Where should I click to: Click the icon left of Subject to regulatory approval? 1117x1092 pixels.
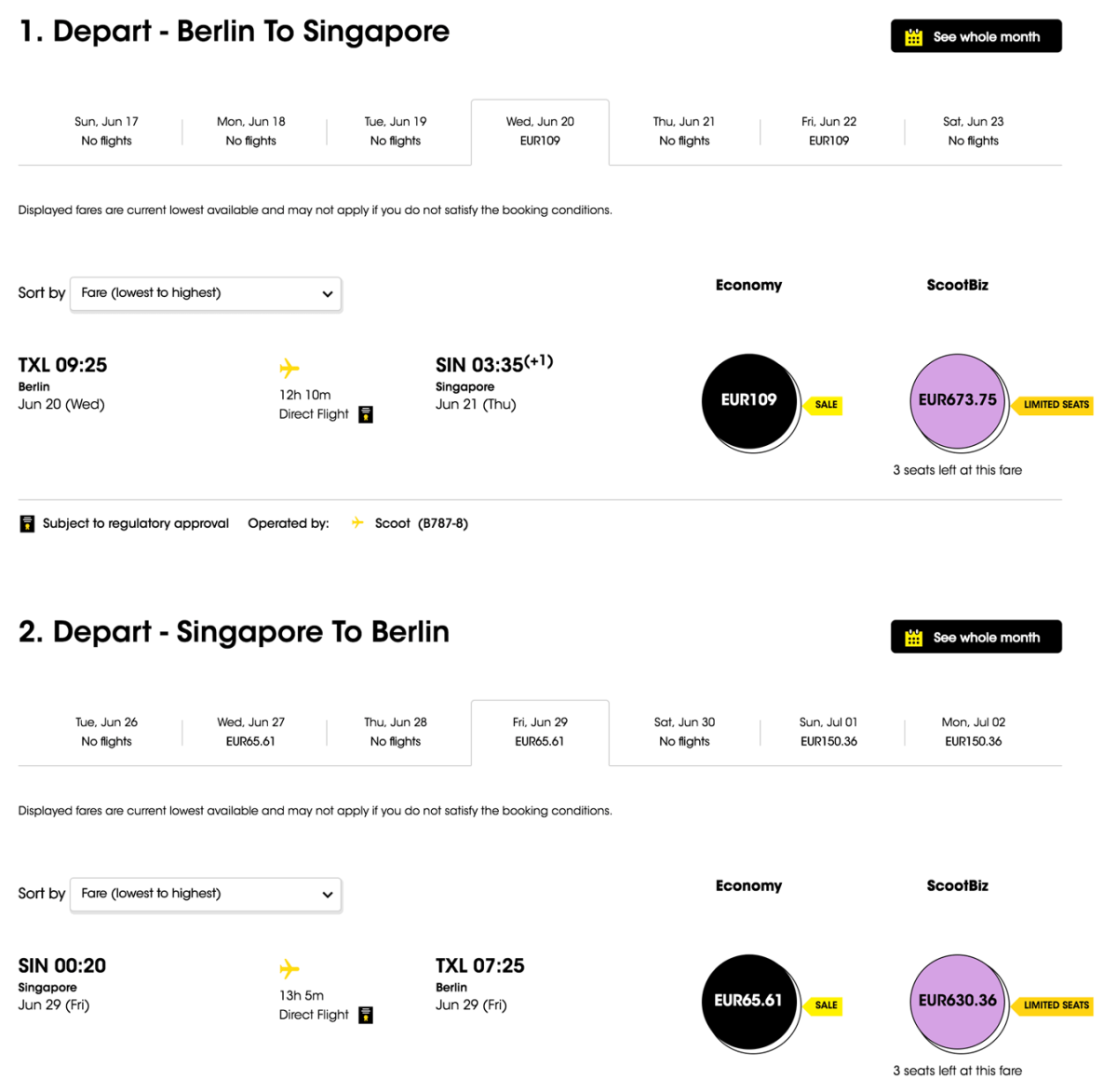pos(27,524)
